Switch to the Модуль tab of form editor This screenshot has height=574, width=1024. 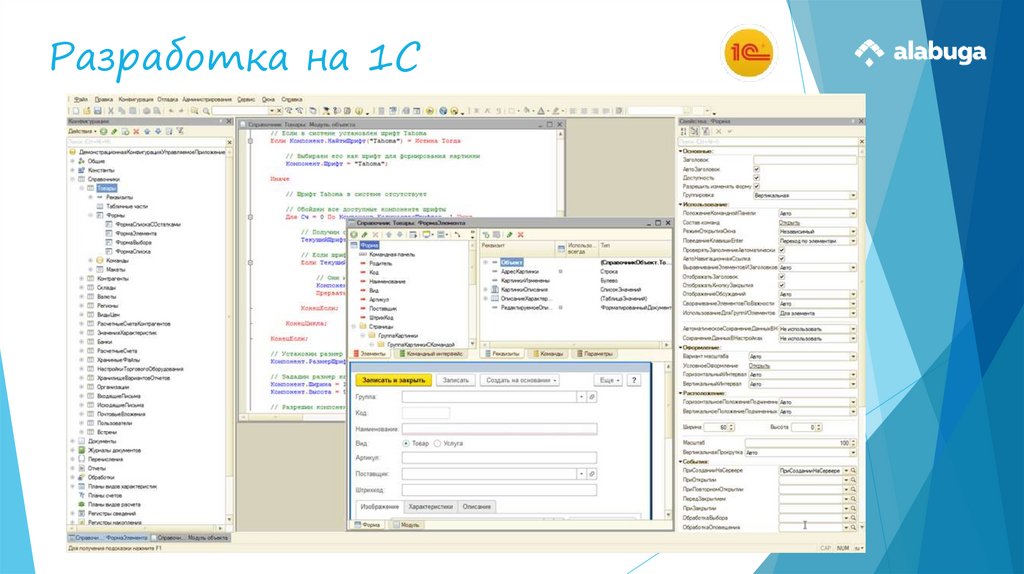point(406,525)
